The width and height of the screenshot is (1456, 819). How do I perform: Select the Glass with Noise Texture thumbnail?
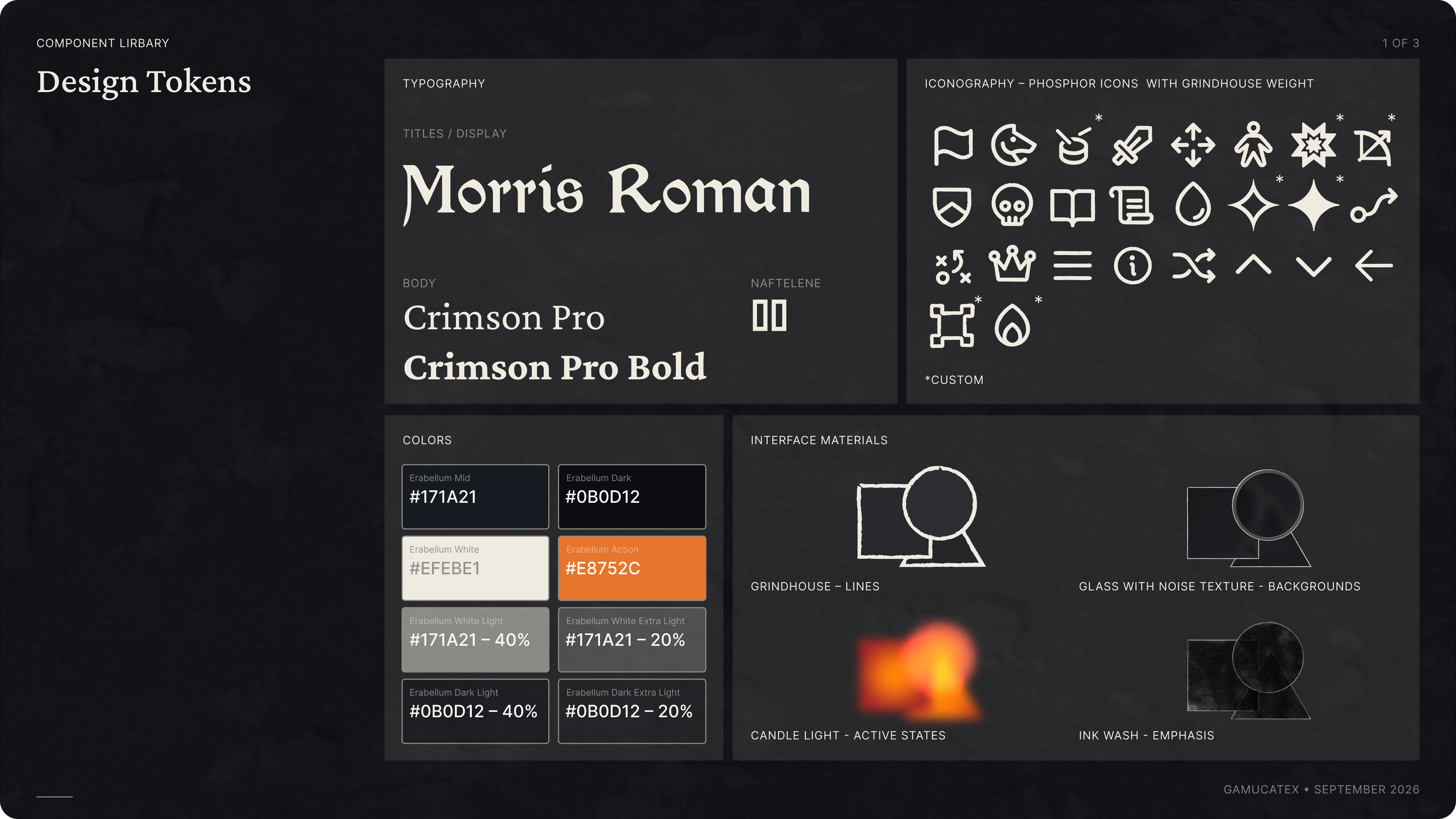pyautogui.click(x=1249, y=518)
